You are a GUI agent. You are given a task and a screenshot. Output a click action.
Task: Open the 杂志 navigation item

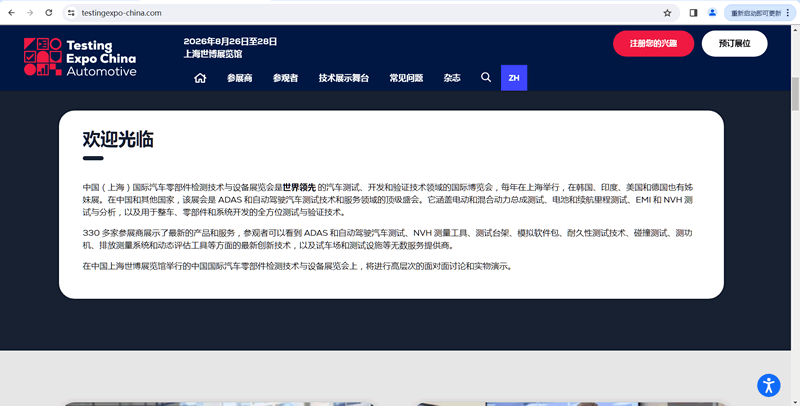point(452,78)
